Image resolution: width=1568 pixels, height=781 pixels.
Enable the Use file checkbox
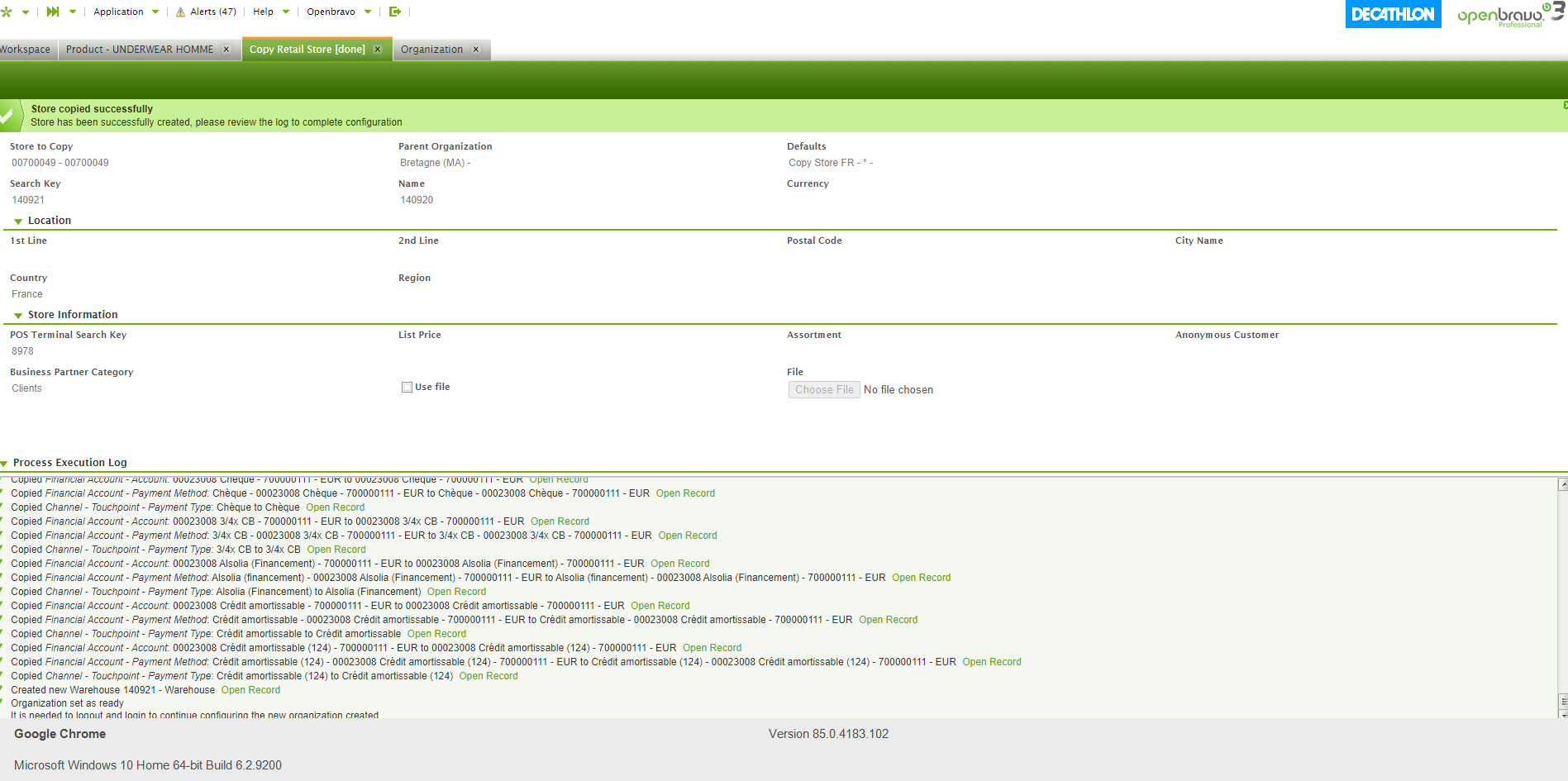tap(407, 387)
